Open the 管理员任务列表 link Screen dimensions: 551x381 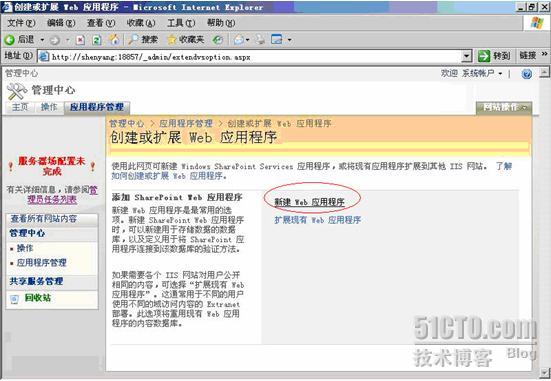pyautogui.click(x=52, y=200)
